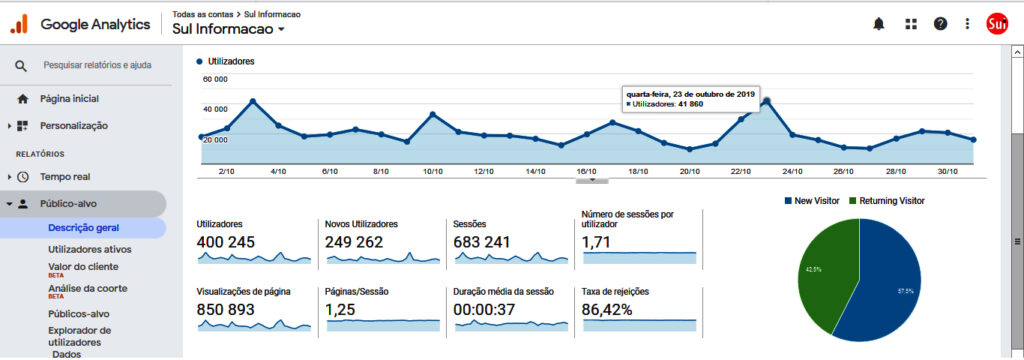Click the Sessões metric 683 241
Screen dimensions: 1024x360
(482, 242)
